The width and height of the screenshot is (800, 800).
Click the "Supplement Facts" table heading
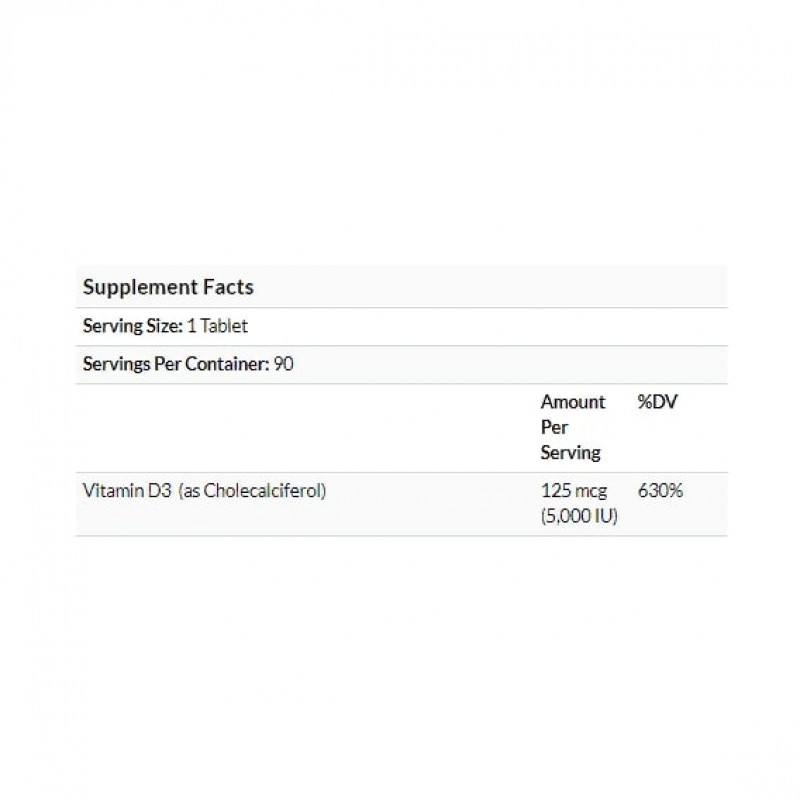168,287
